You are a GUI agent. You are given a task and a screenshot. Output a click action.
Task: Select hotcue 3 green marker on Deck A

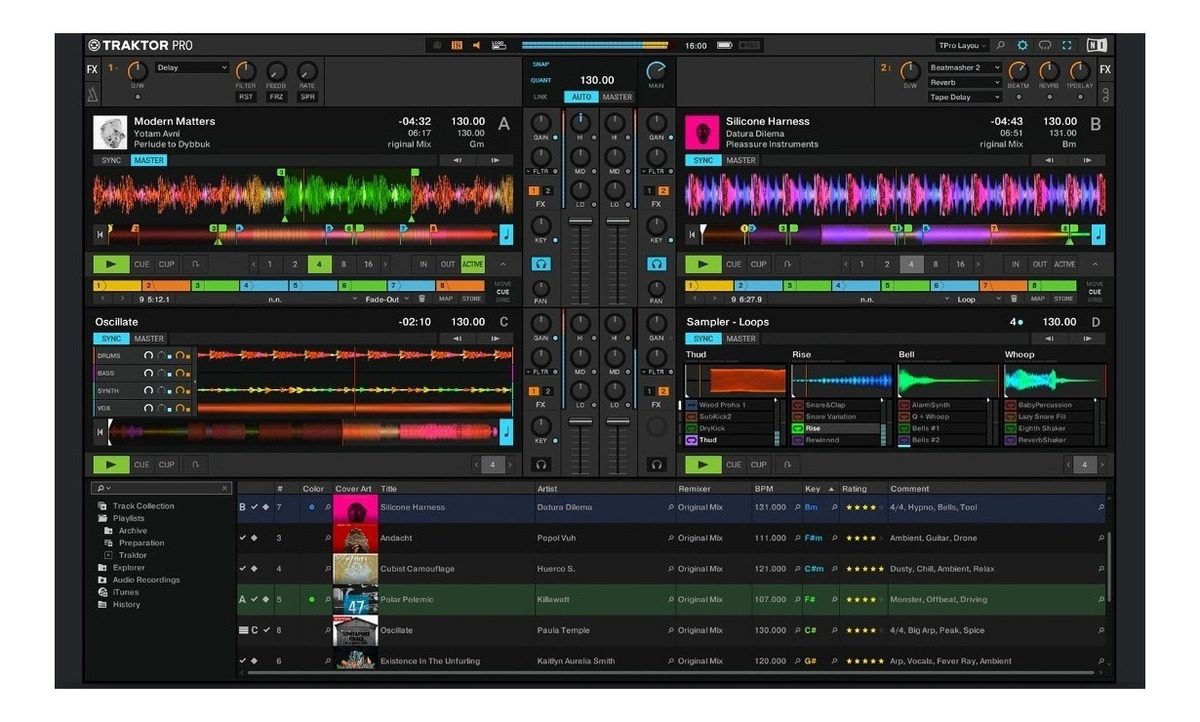click(215, 286)
